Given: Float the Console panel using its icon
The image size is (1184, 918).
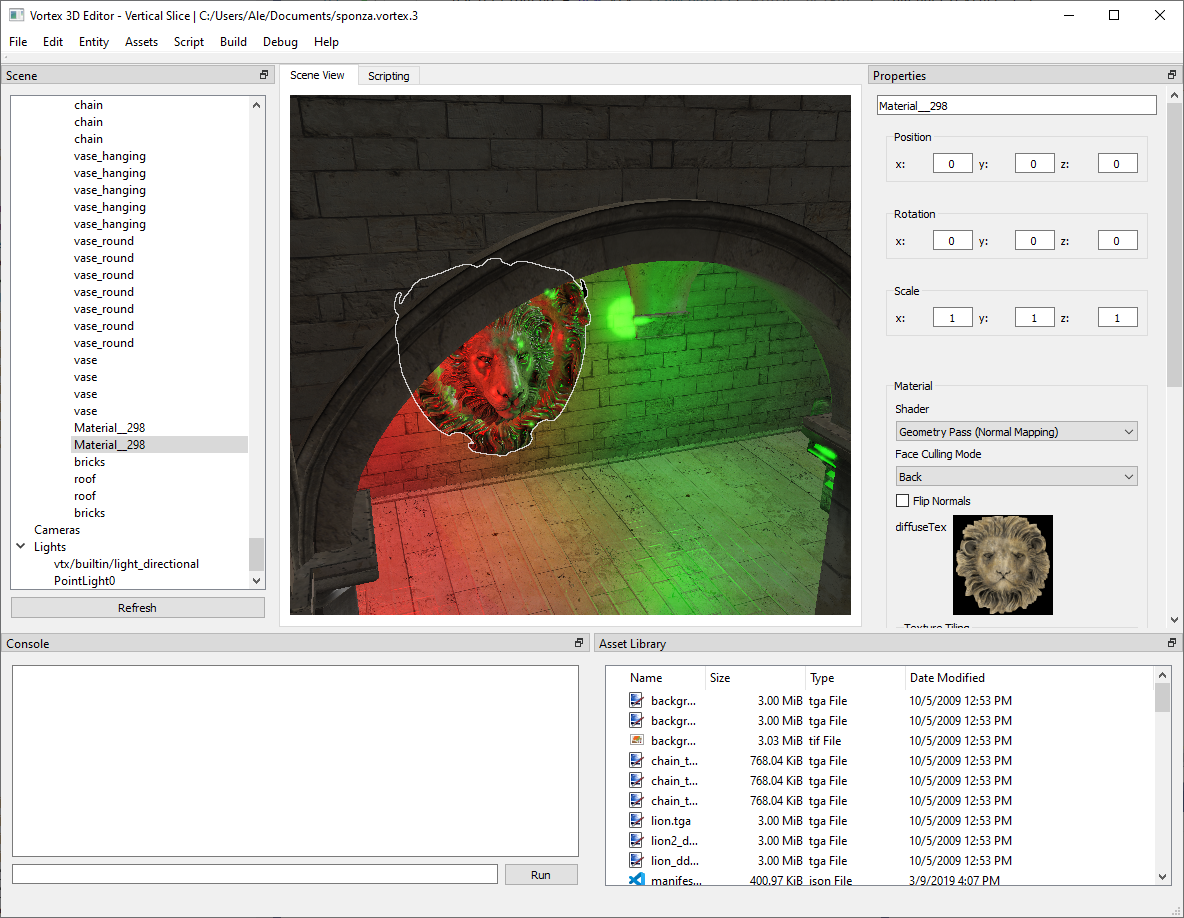Looking at the screenshot, I should 578,642.
